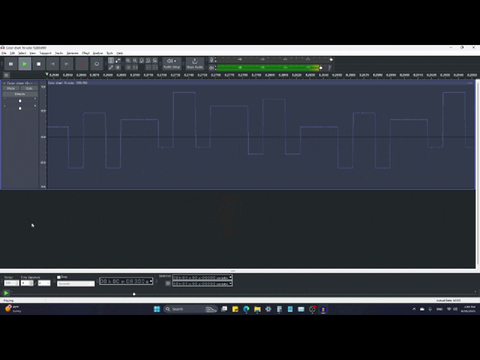Screen dimensions: 480x360
Task: Open the time display format dropdown arrow
Action: [x=151, y=281]
